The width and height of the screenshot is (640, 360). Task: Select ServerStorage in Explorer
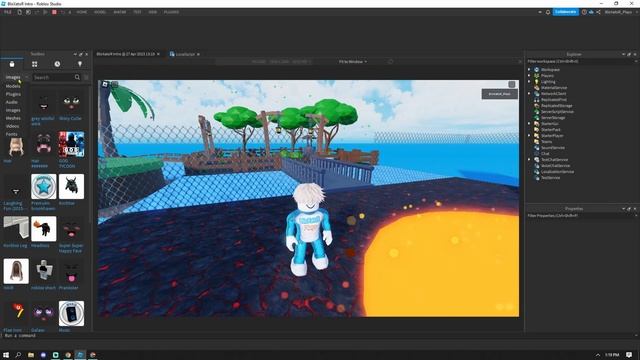click(x=553, y=118)
